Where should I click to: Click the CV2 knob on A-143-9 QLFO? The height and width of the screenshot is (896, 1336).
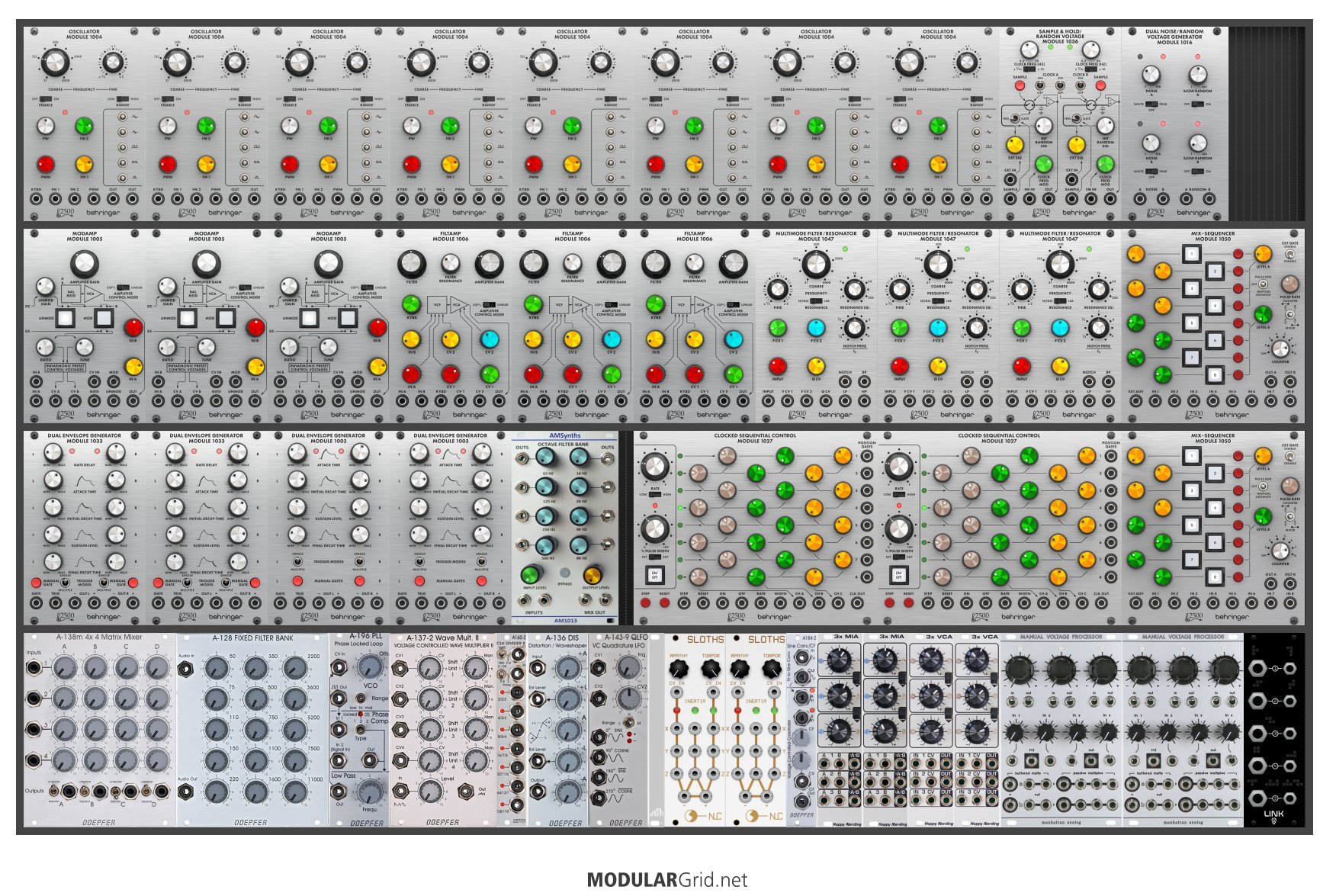(x=630, y=698)
